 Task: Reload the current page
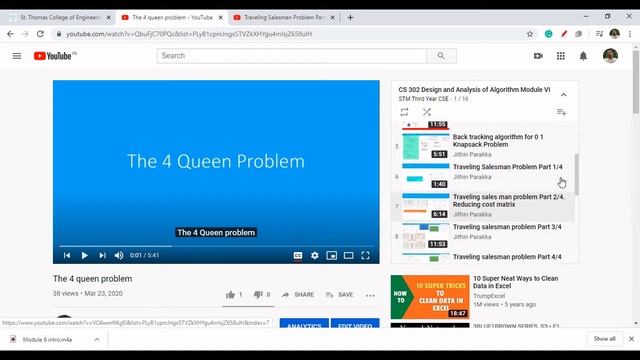(40, 34)
